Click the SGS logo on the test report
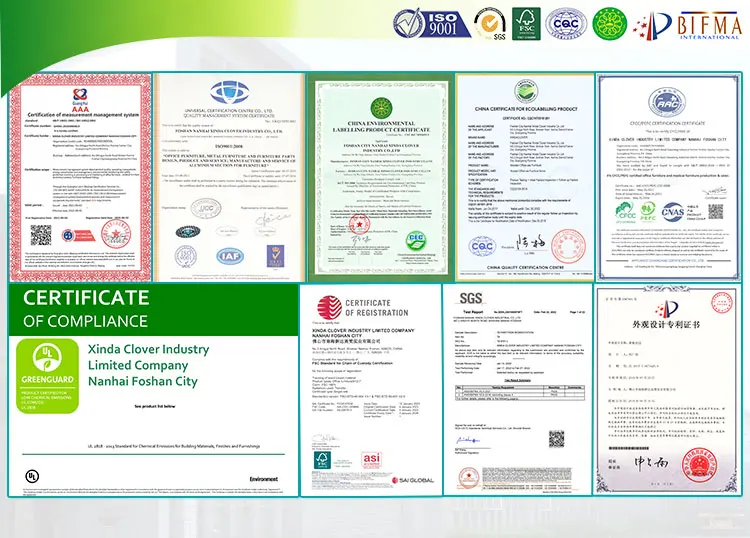 point(471,298)
